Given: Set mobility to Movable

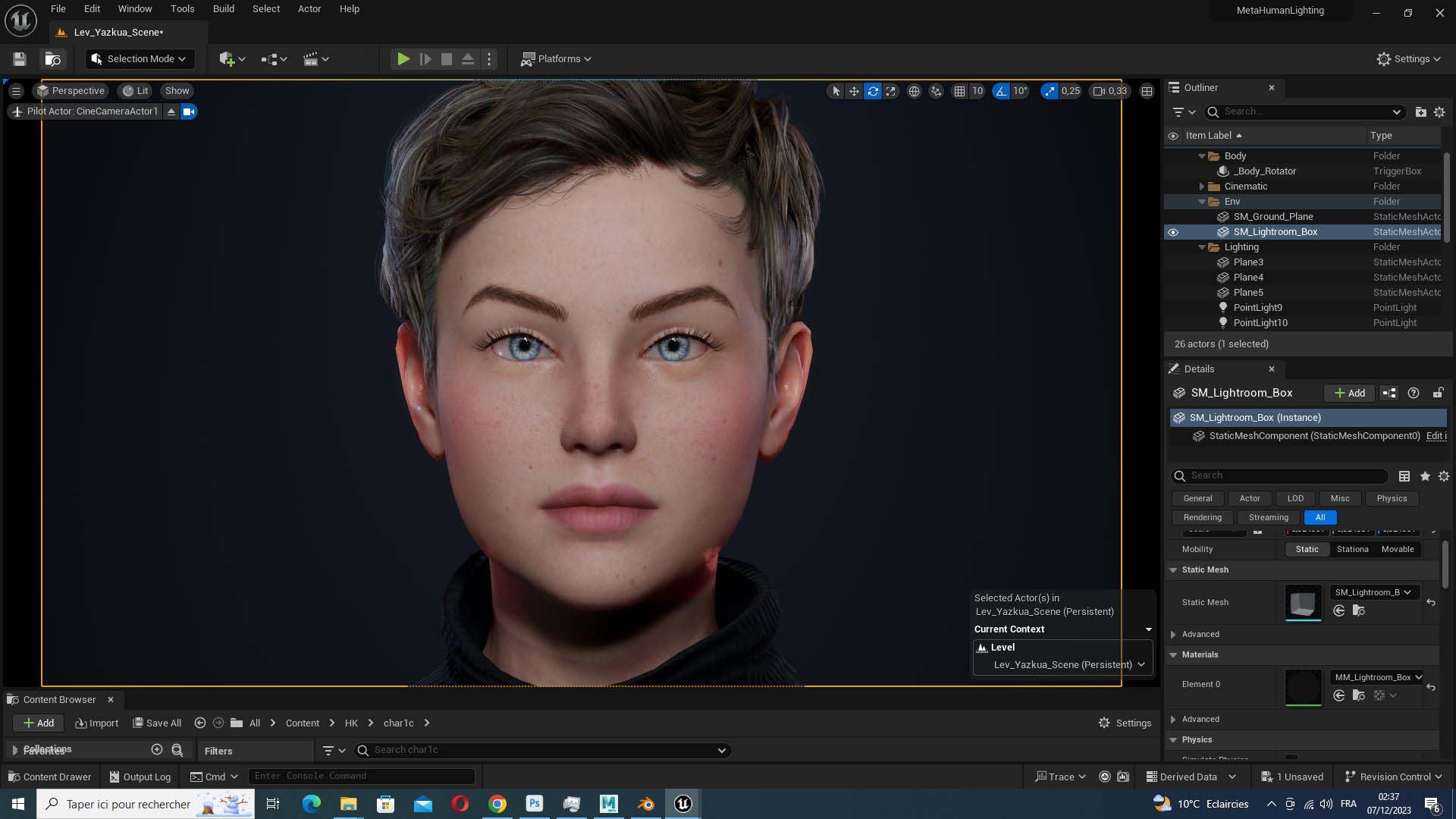Looking at the screenshot, I should tap(1397, 549).
